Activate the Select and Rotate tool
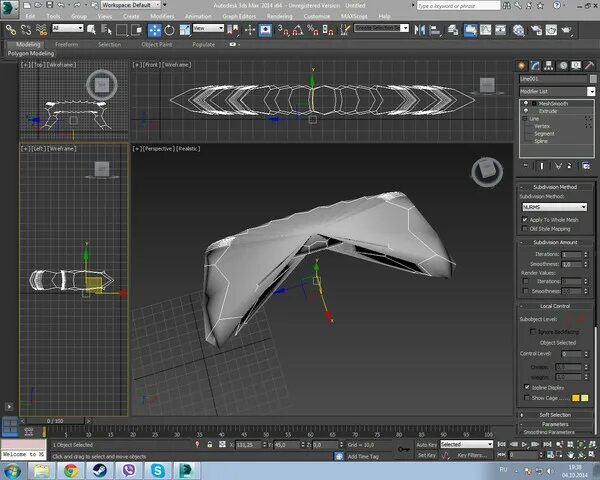 169,30
